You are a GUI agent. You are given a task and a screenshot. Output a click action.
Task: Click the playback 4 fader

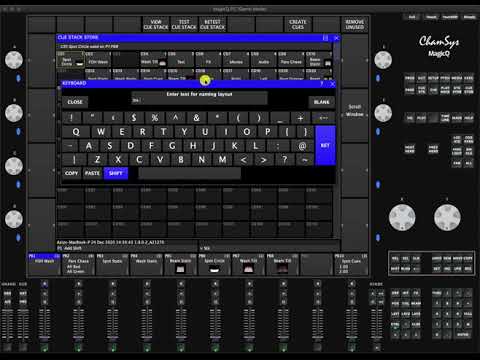(147, 324)
